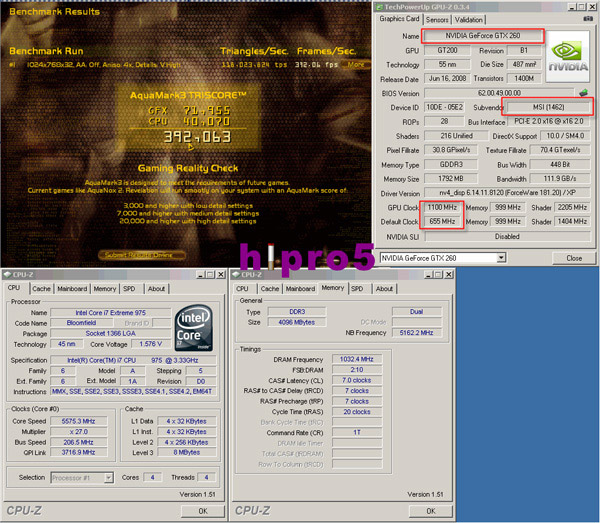Click the GPU Clock 1100 MHz value
This screenshot has height=523, width=600.
click(442, 207)
